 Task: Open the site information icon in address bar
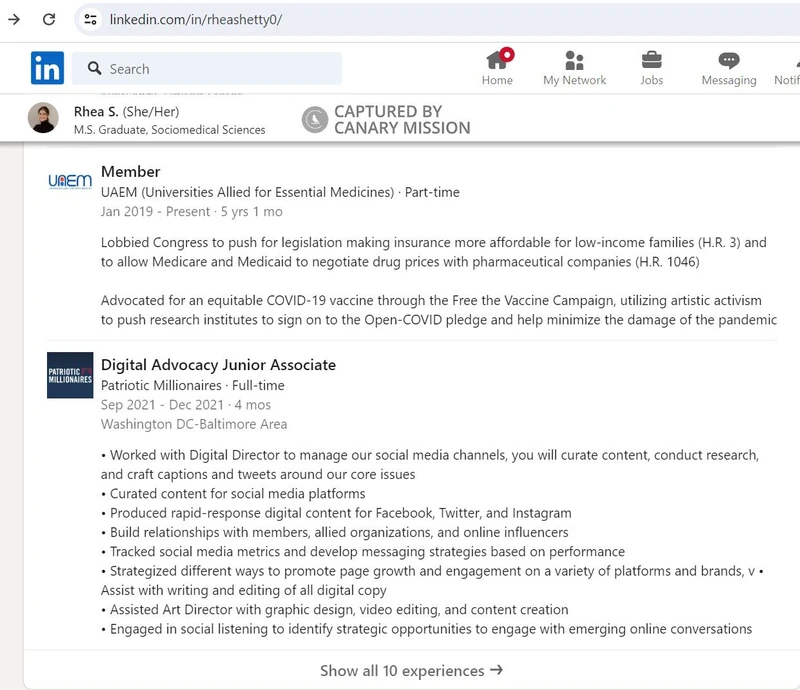pyautogui.click(x=88, y=18)
